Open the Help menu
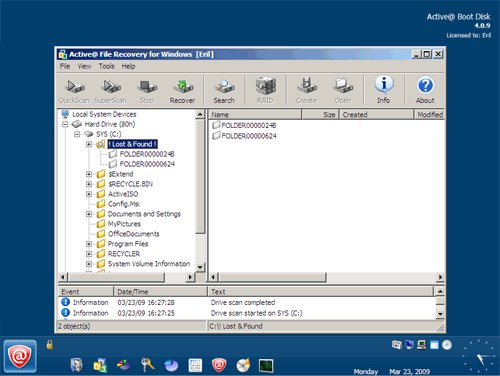The height and width of the screenshot is (376, 500). 128,66
